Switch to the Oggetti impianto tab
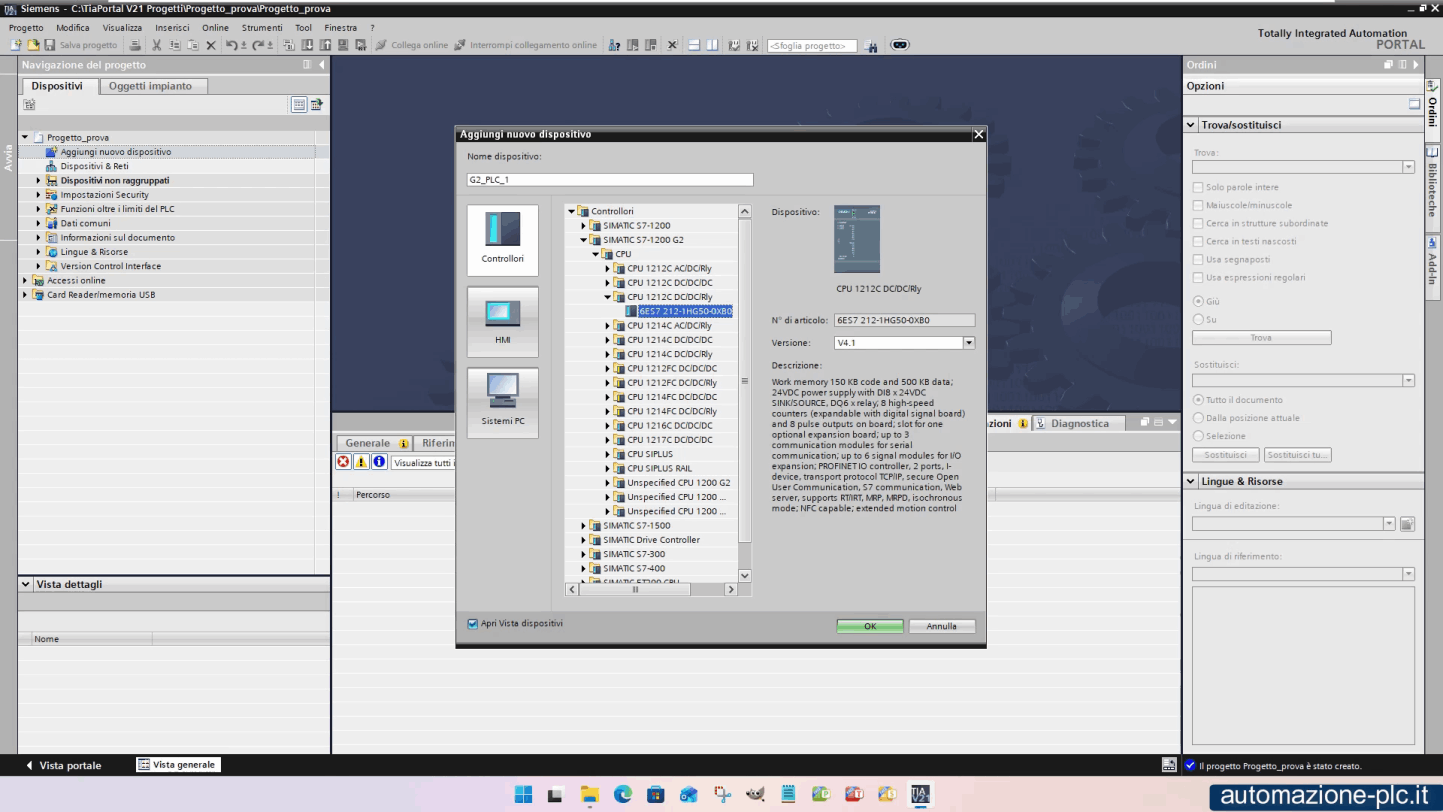Image resolution: width=1443 pixels, height=812 pixels. click(150, 86)
